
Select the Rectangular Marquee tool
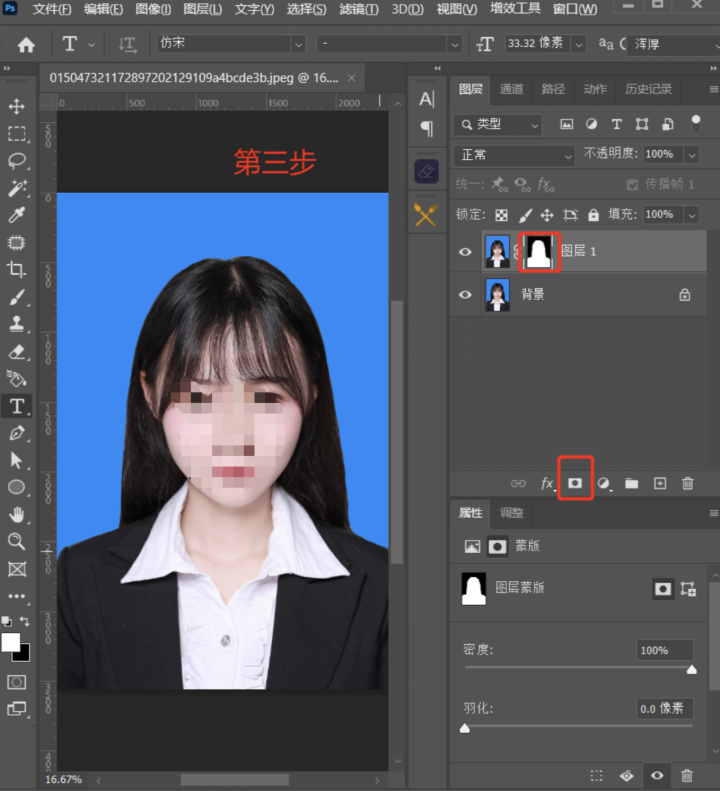tap(17, 134)
